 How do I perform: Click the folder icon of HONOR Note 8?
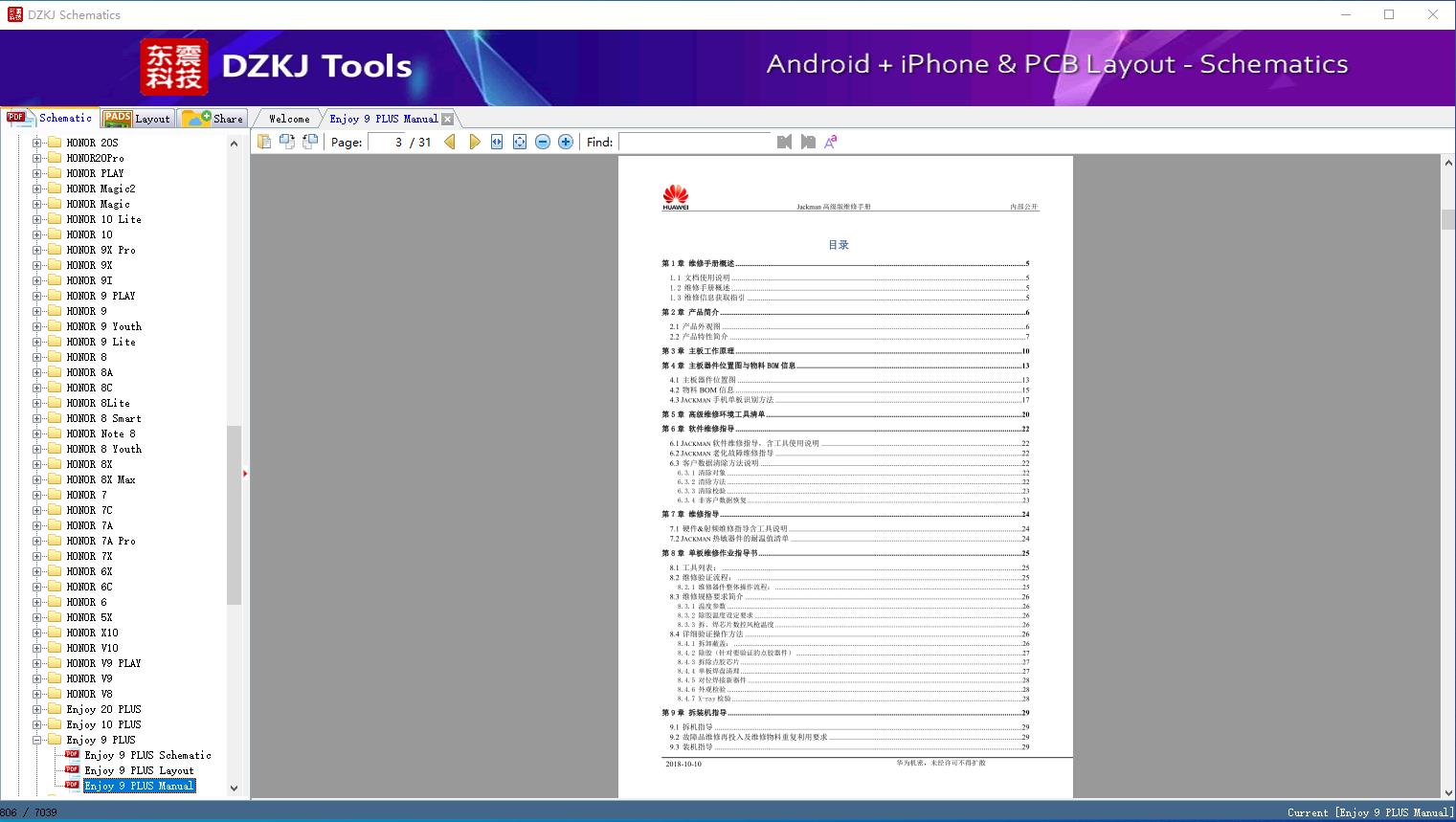[x=55, y=433]
